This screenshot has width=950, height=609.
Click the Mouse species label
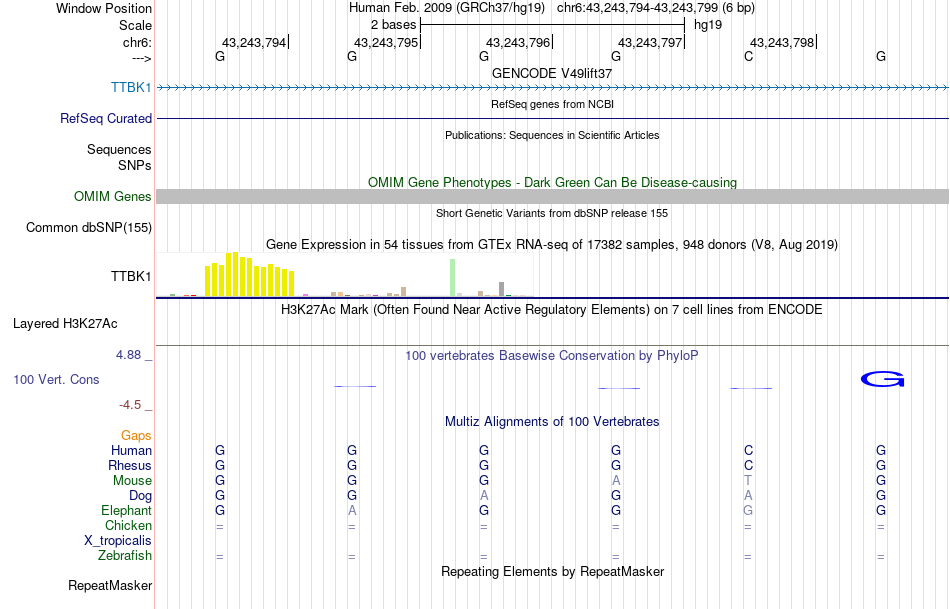pos(132,481)
